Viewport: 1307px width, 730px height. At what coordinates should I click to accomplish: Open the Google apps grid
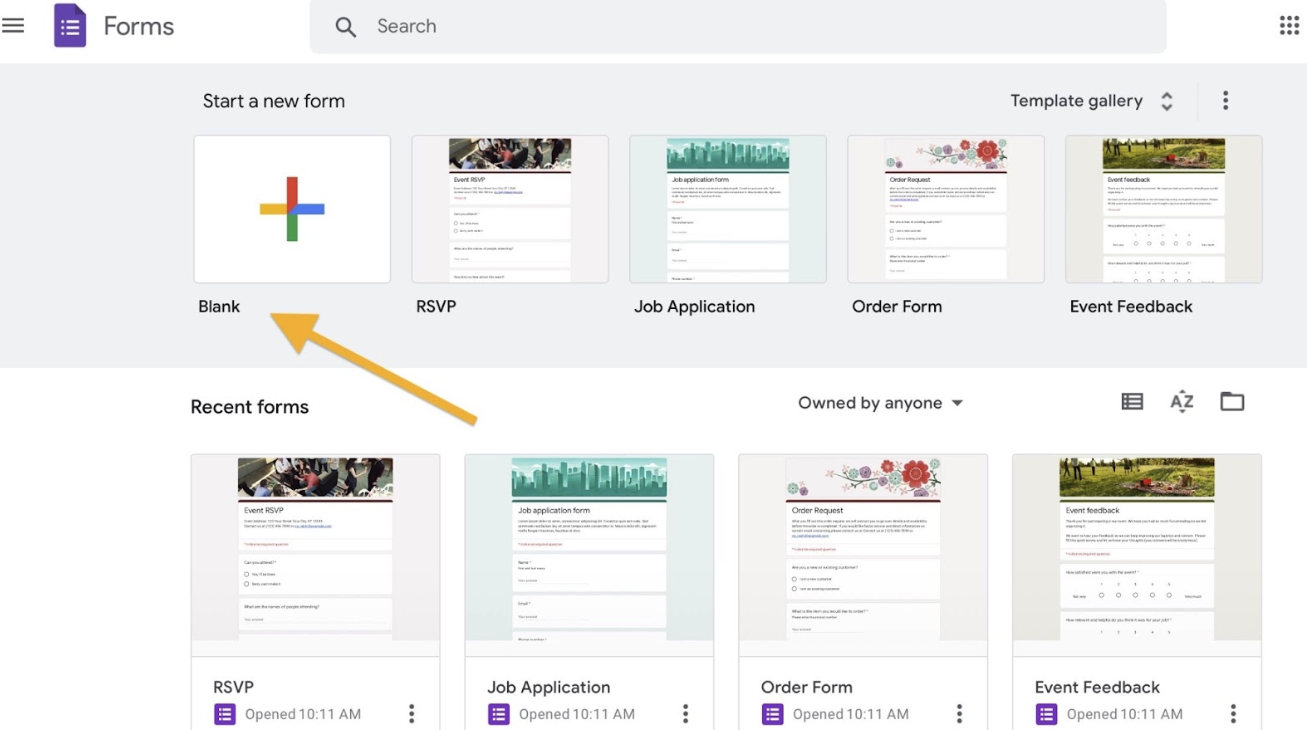point(1289,26)
